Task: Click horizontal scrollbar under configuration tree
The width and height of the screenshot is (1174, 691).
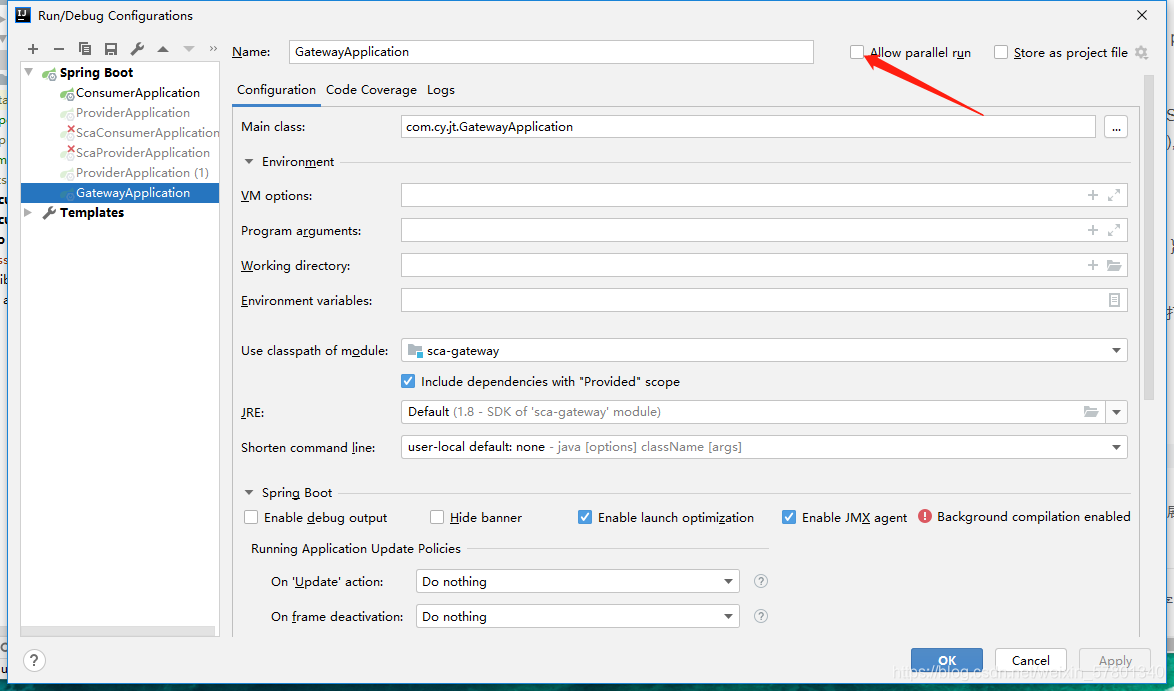Action: (x=118, y=632)
